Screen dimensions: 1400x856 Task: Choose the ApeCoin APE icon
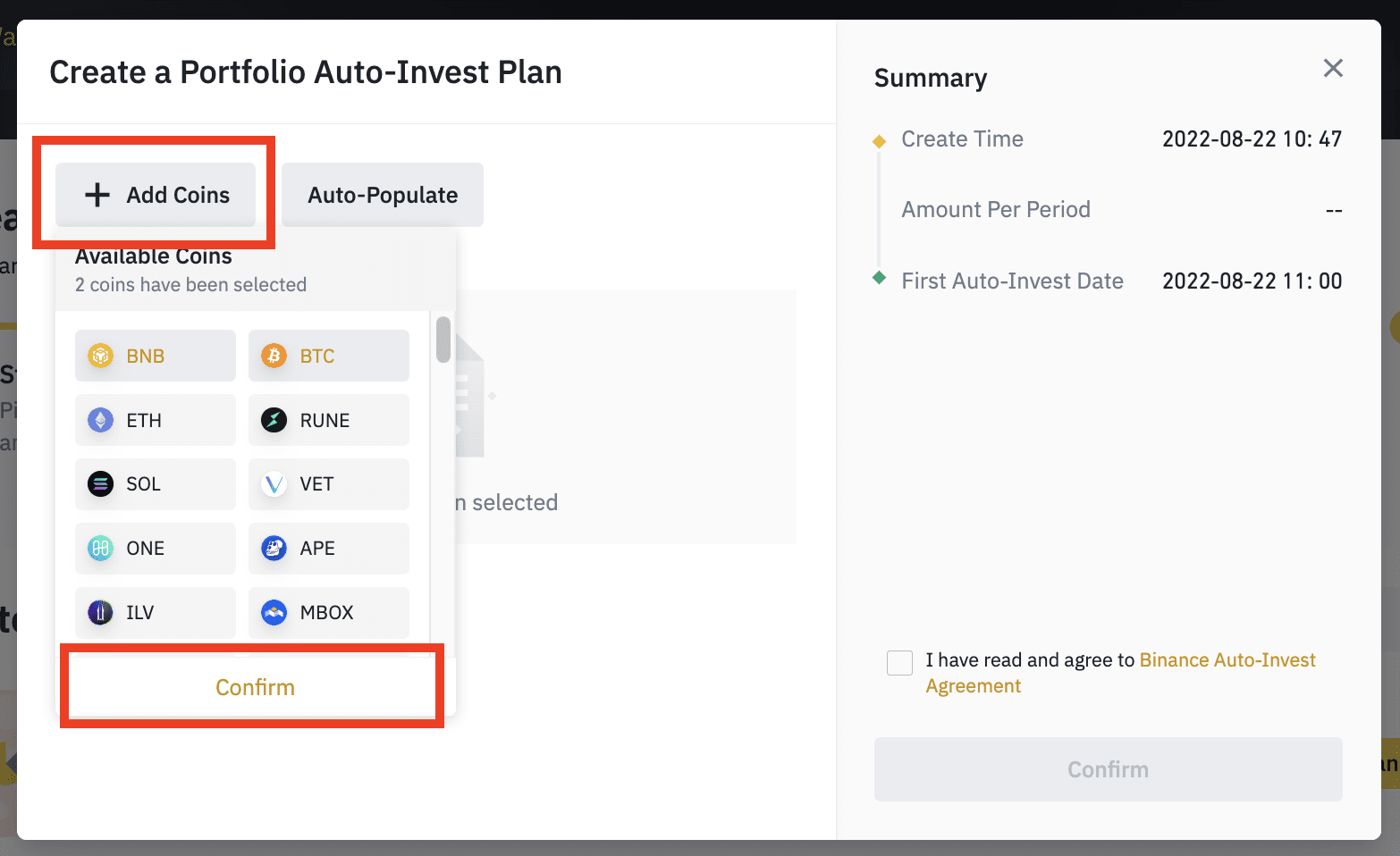point(274,549)
